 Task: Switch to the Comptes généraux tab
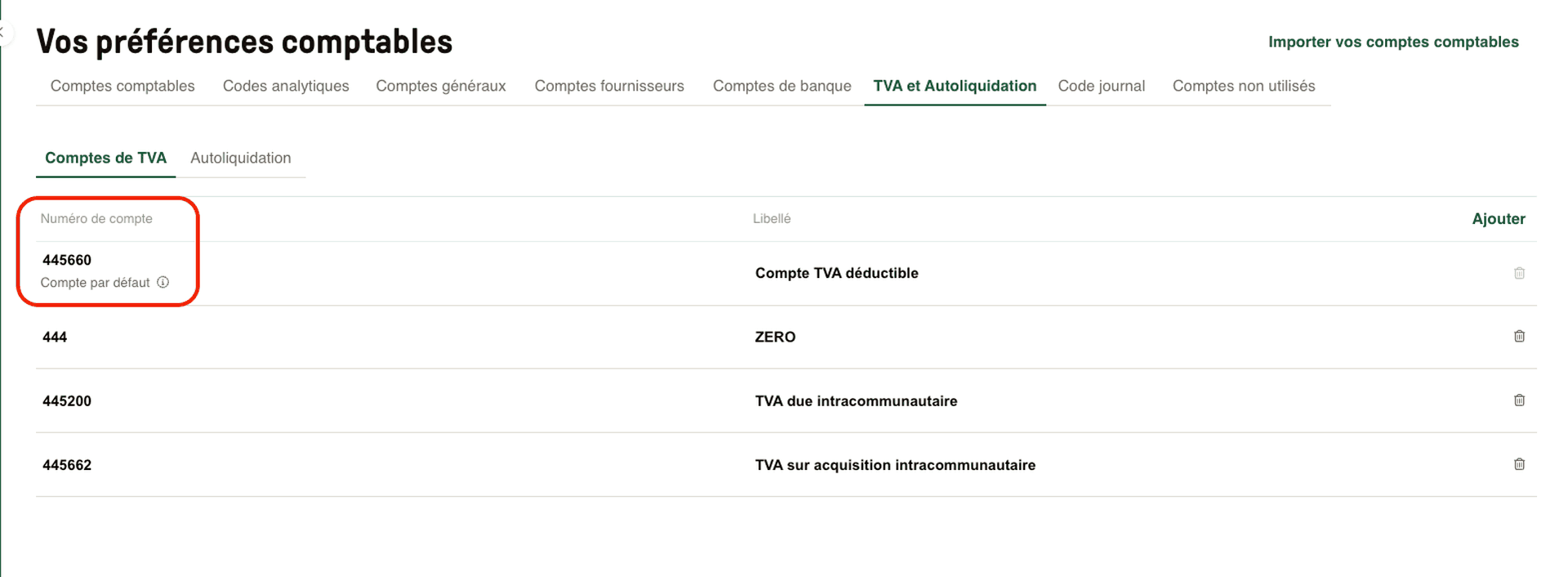pos(441,86)
